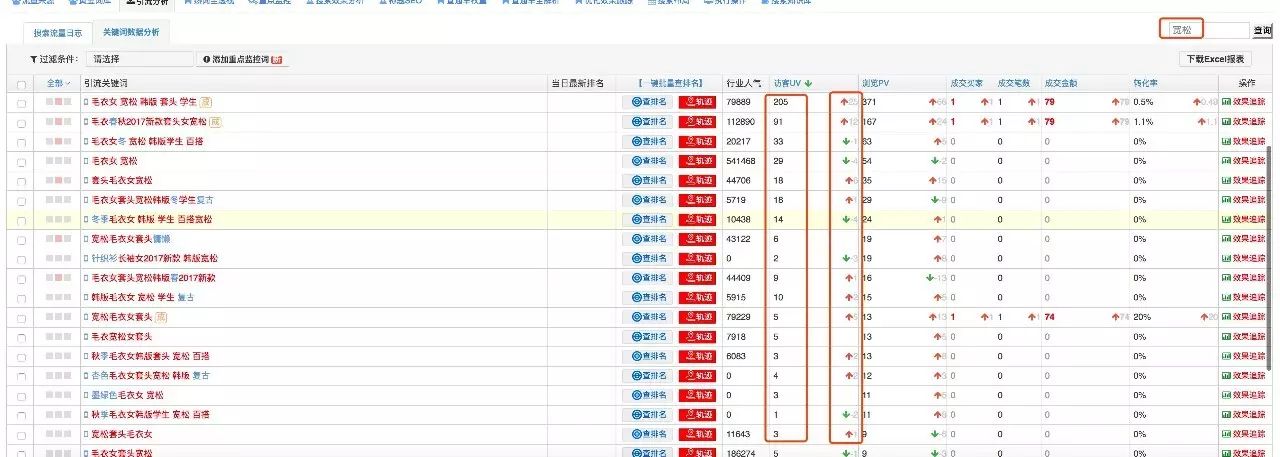The width and height of the screenshot is (1280, 457).
Task: Select 引流分析 in top navigation
Action: tap(146, 3)
